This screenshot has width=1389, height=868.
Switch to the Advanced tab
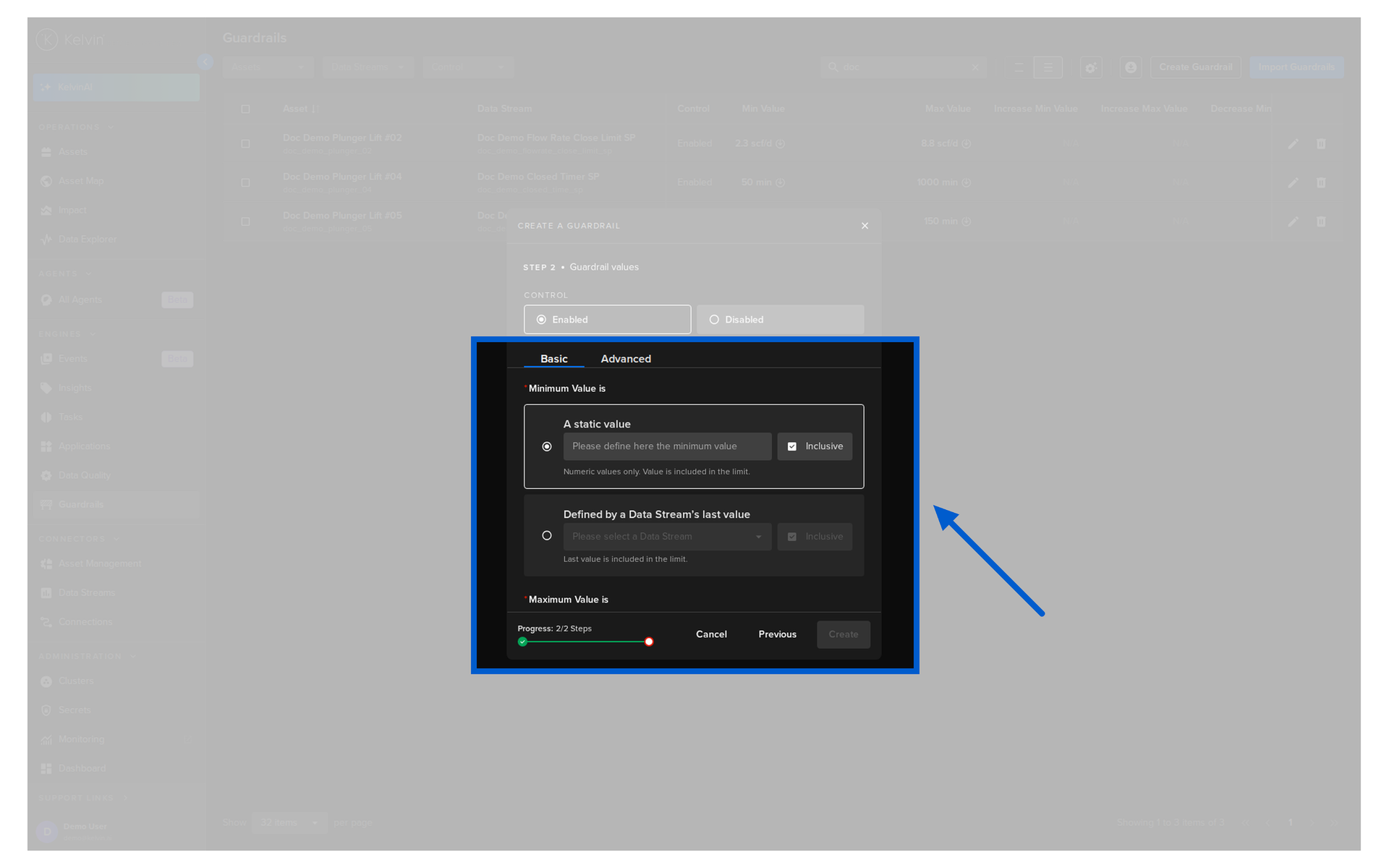[x=626, y=359]
